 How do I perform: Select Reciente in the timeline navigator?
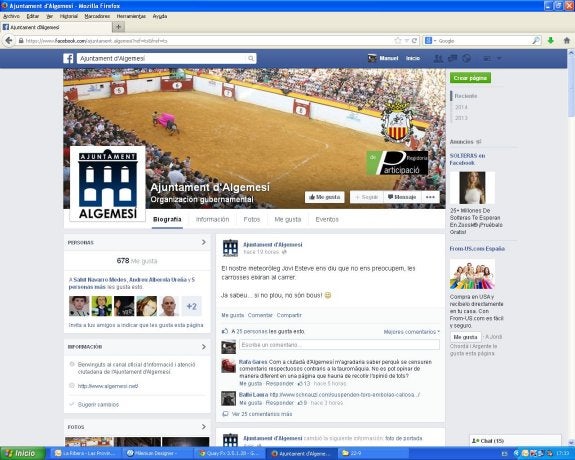[x=466, y=96]
